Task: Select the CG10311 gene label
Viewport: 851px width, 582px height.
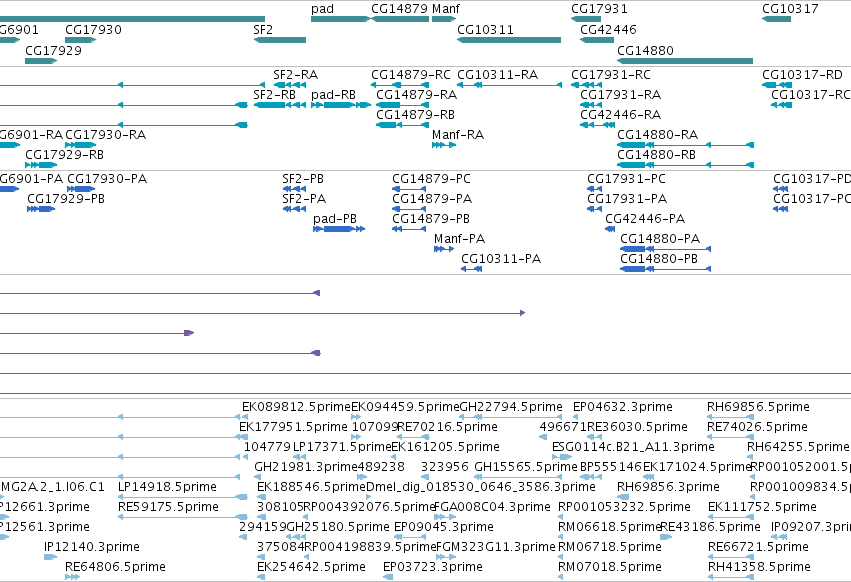Action: pos(485,30)
